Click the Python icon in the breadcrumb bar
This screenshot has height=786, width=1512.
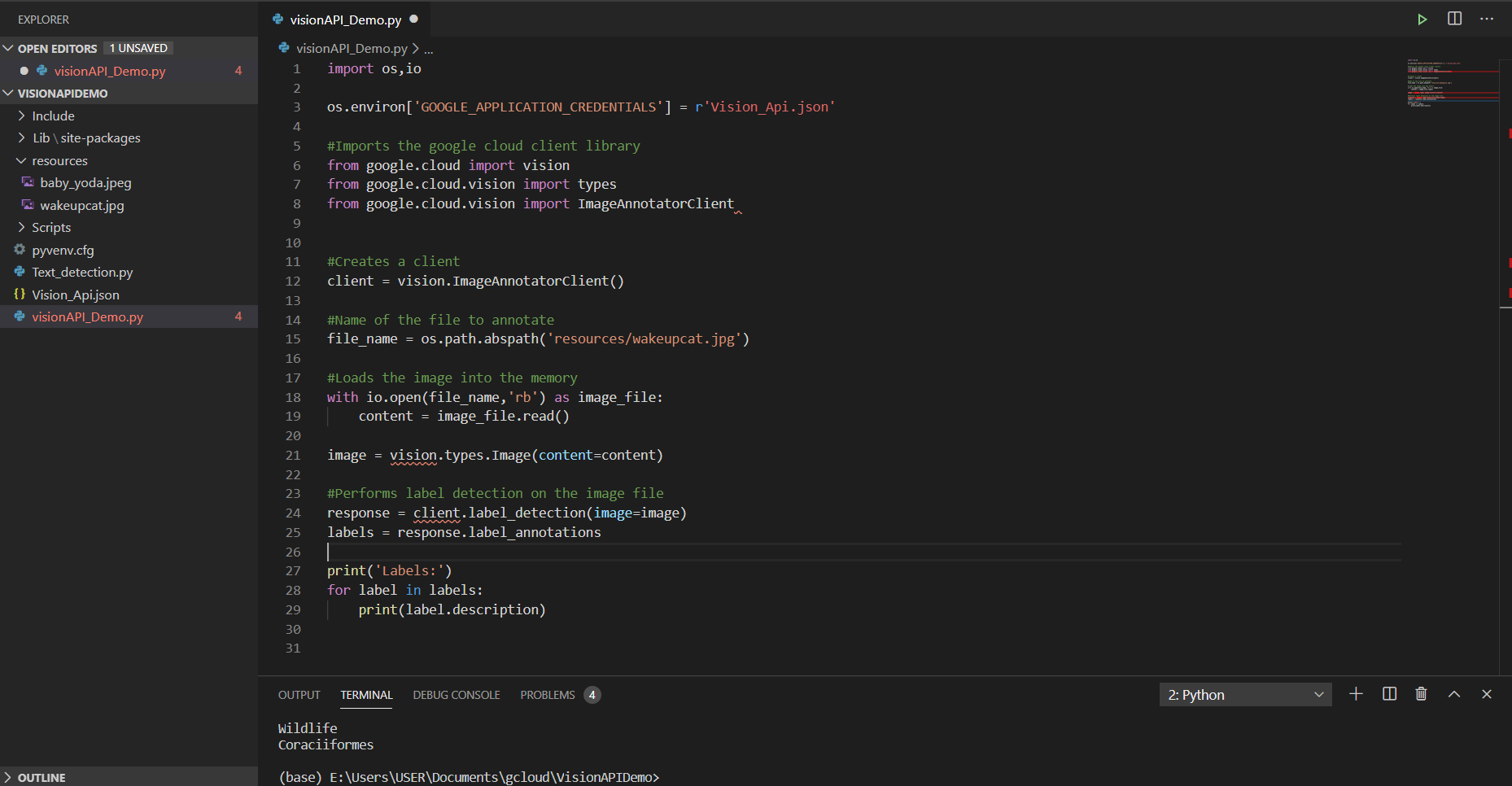coord(284,48)
